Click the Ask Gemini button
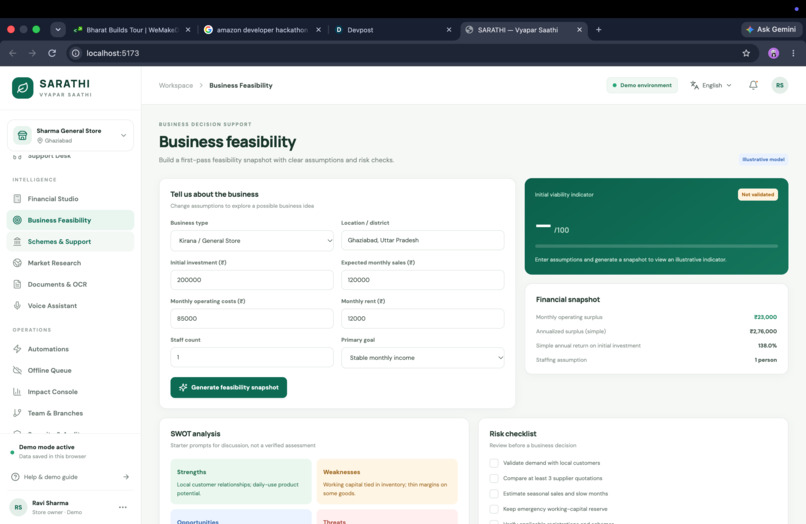Screen dimensions: 806x524 click(771, 30)
